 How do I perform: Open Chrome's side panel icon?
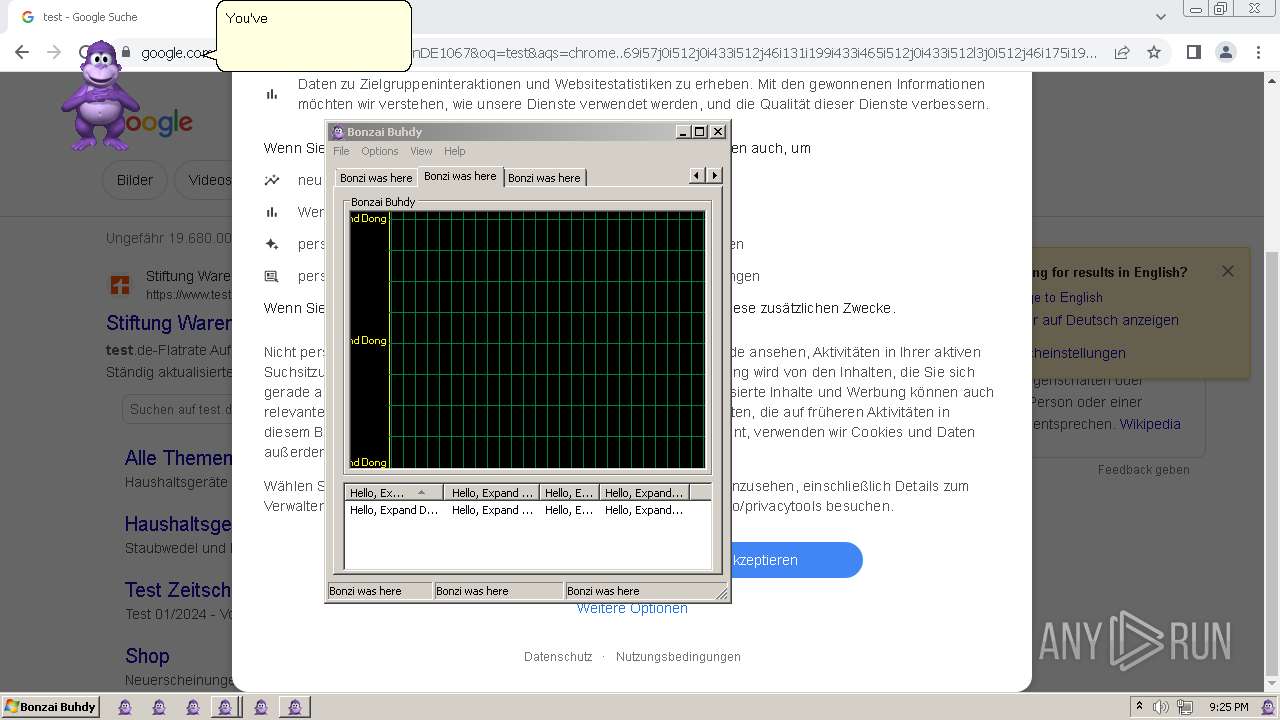coord(1193,53)
